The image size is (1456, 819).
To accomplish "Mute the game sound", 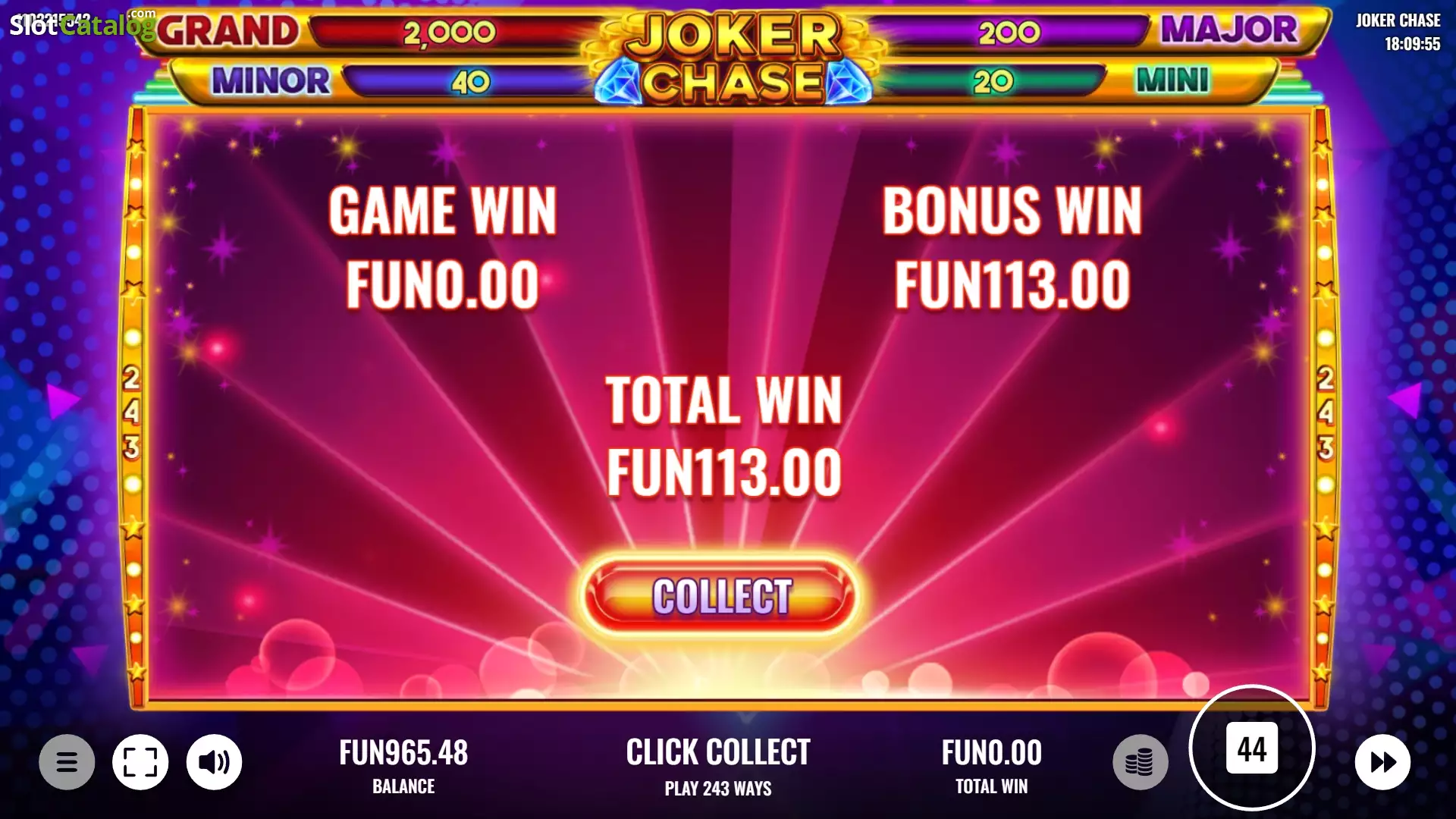I will (x=215, y=761).
